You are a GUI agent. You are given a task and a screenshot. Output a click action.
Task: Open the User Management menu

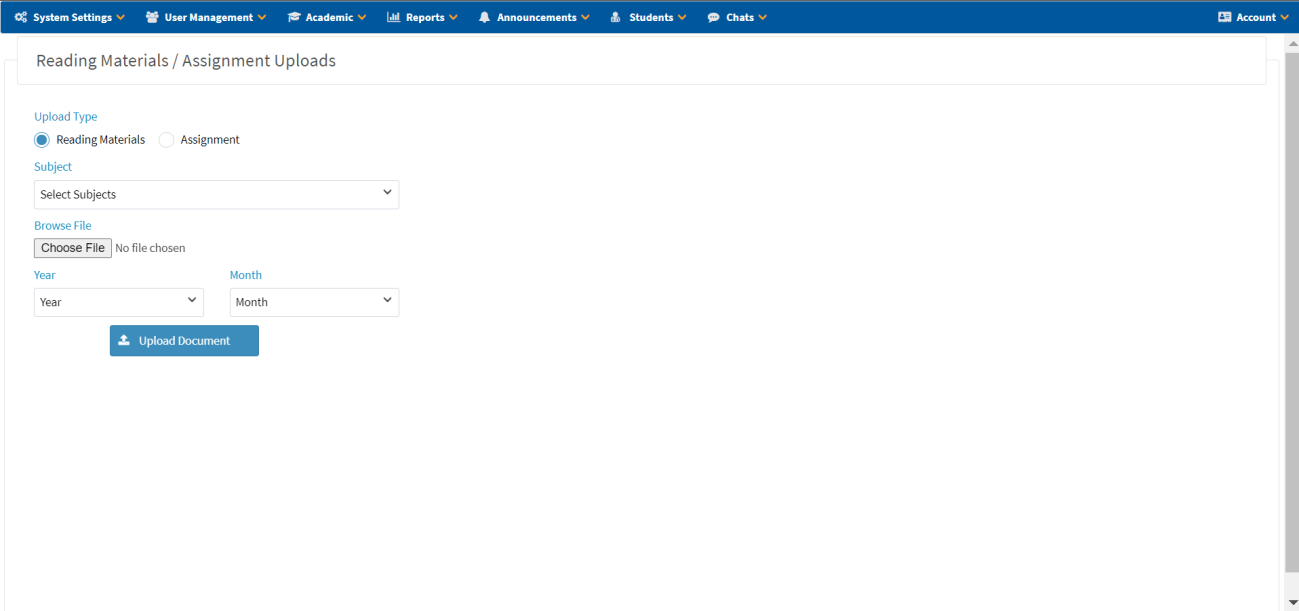(208, 17)
